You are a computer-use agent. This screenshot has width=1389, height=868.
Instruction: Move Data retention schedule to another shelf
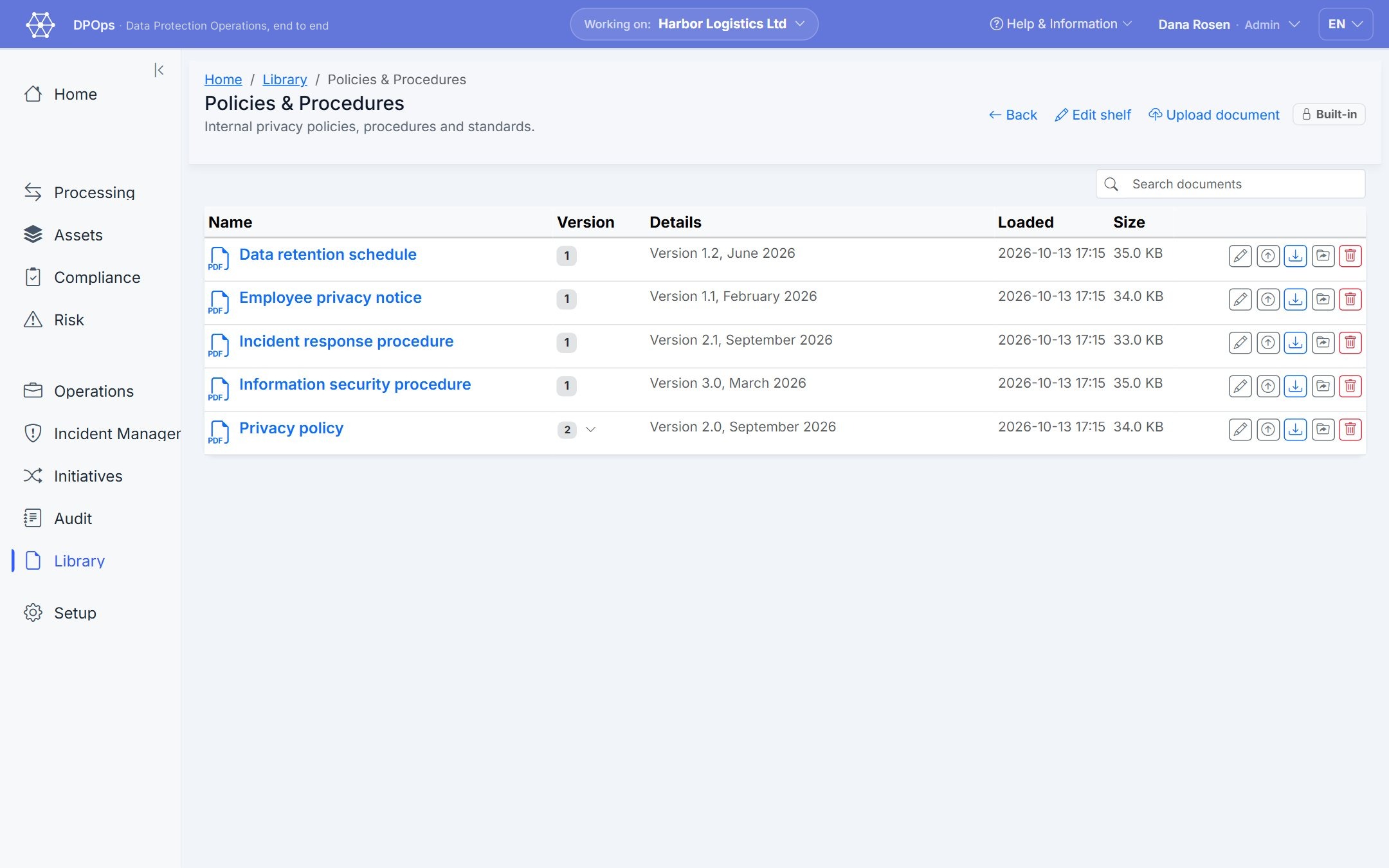(1323, 256)
